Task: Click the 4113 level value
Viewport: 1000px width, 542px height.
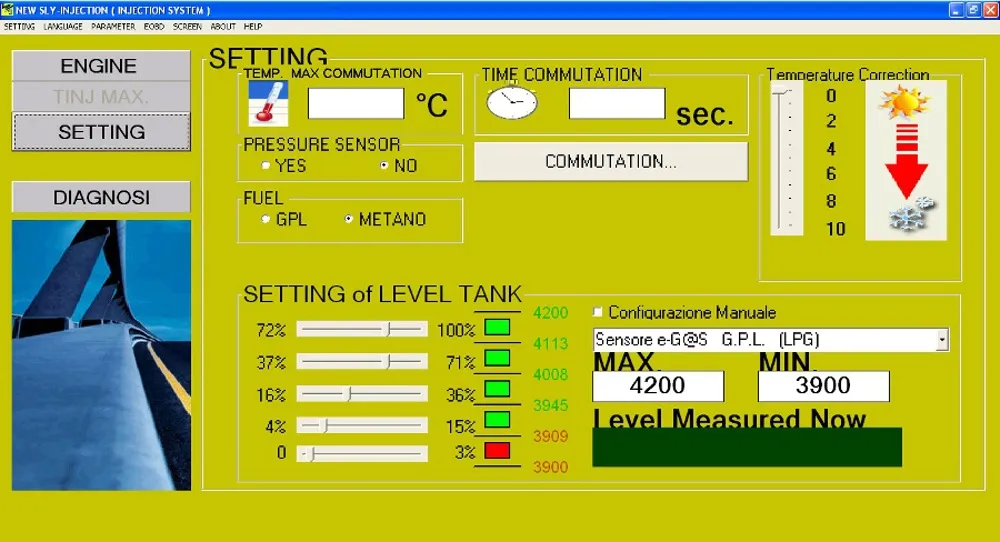Action: (x=550, y=344)
